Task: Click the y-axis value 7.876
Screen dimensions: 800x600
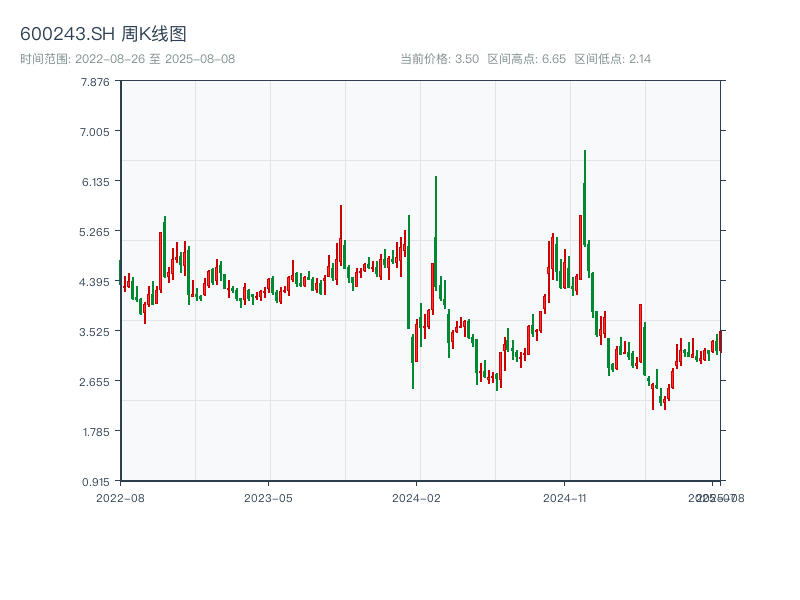Action: click(95, 82)
